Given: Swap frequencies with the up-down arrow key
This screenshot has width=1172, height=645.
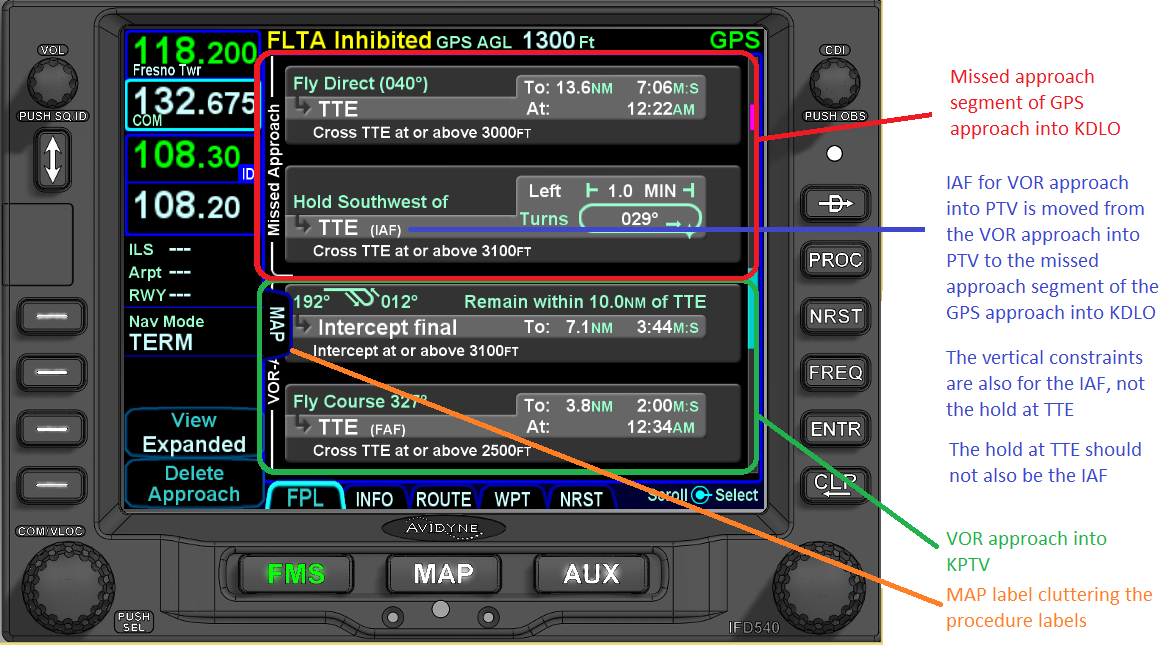Looking at the screenshot, I should 52,161.
